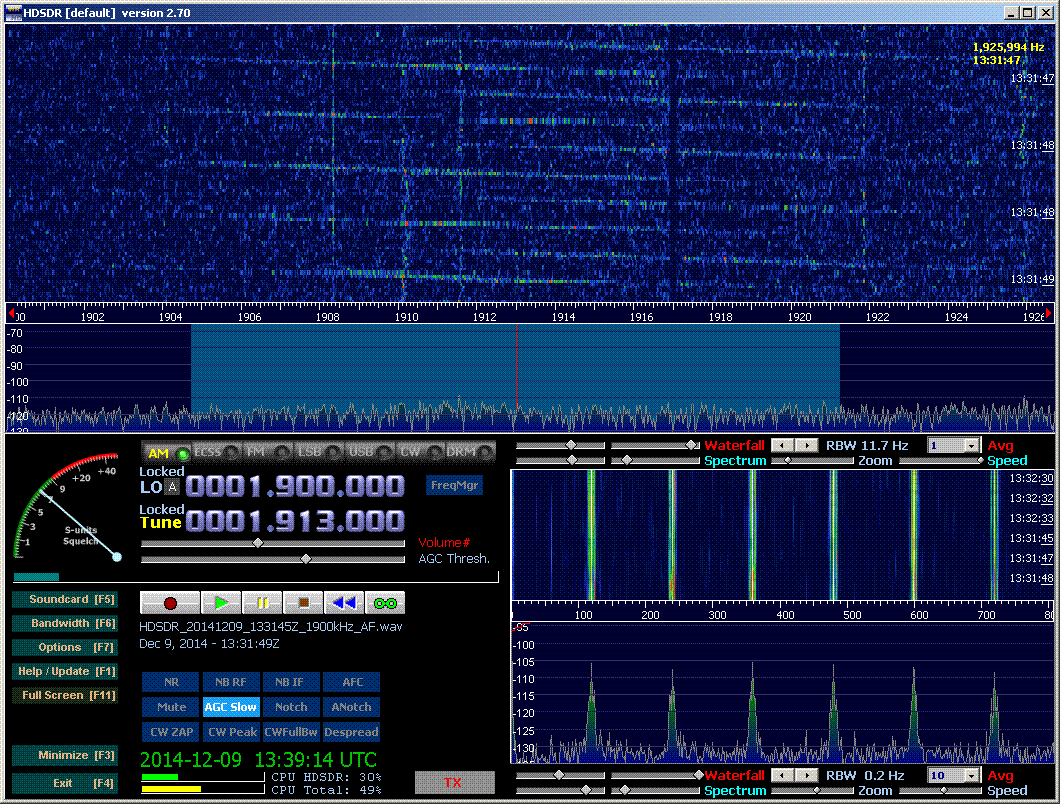The width and height of the screenshot is (1060, 804).
Task: Open the FreqMgr frequency manager
Action: point(455,485)
